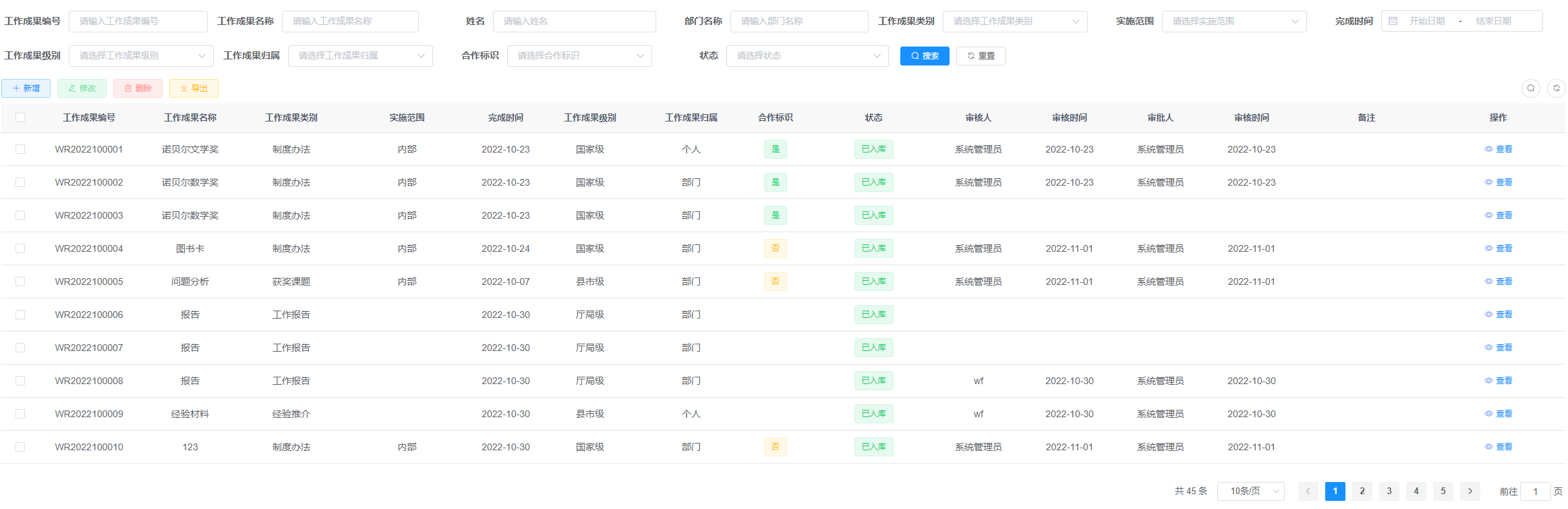The height and width of the screenshot is (509, 1568).
Task: Click the 经验材料 cell
Action: pyautogui.click(x=190, y=414)
